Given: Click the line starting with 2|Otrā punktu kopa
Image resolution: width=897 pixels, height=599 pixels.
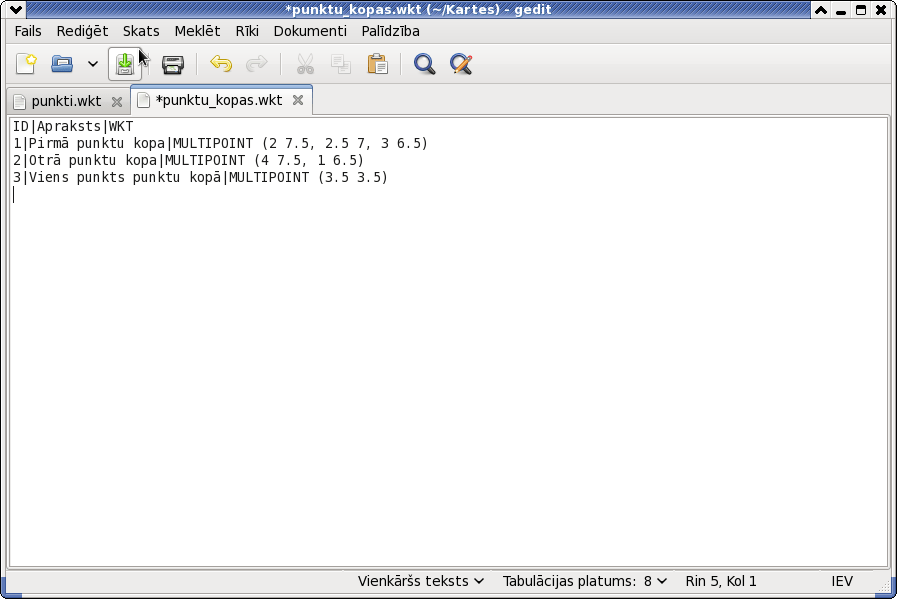Looking at the screenshot, I should [188, 161].
